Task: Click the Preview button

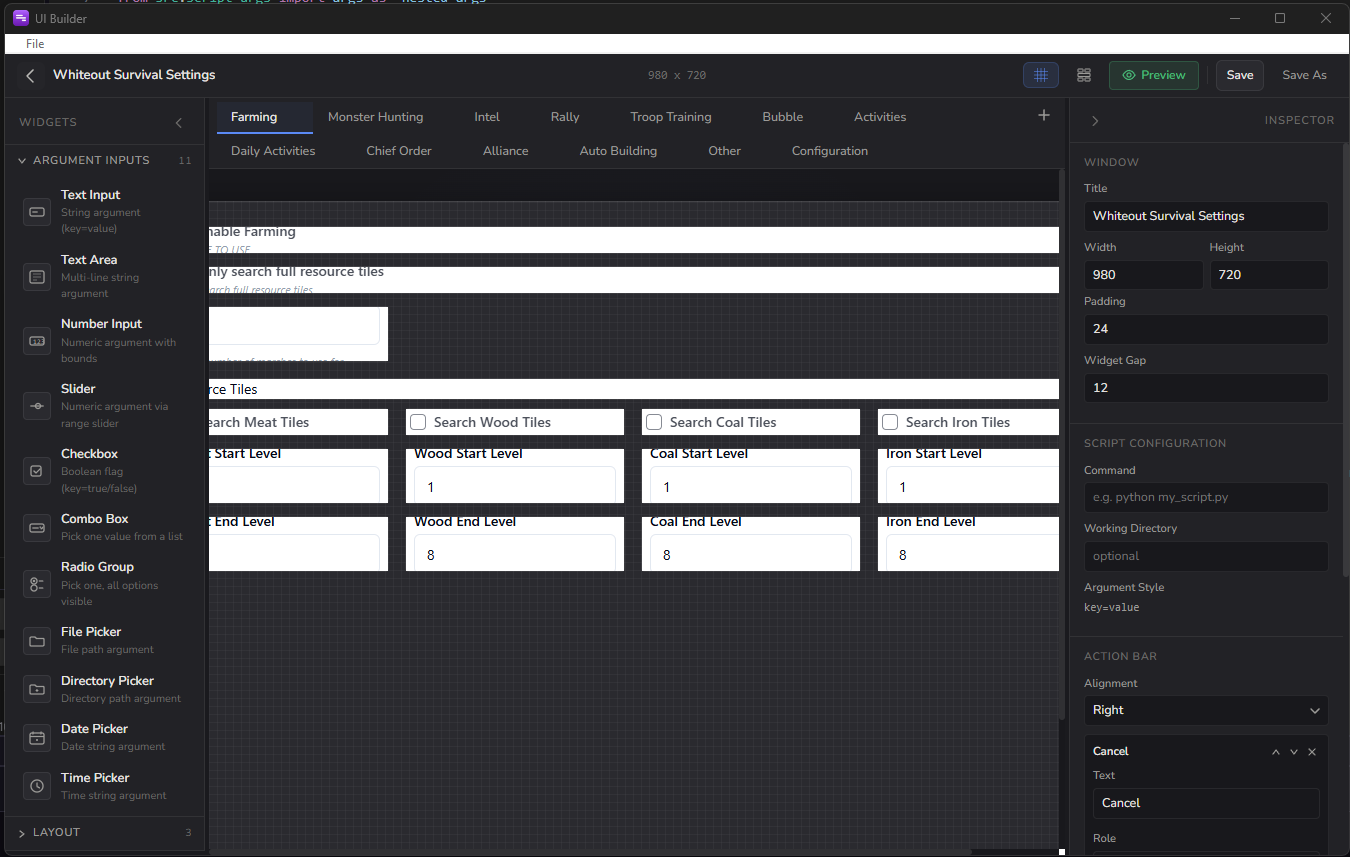Action: point(1154,75)
